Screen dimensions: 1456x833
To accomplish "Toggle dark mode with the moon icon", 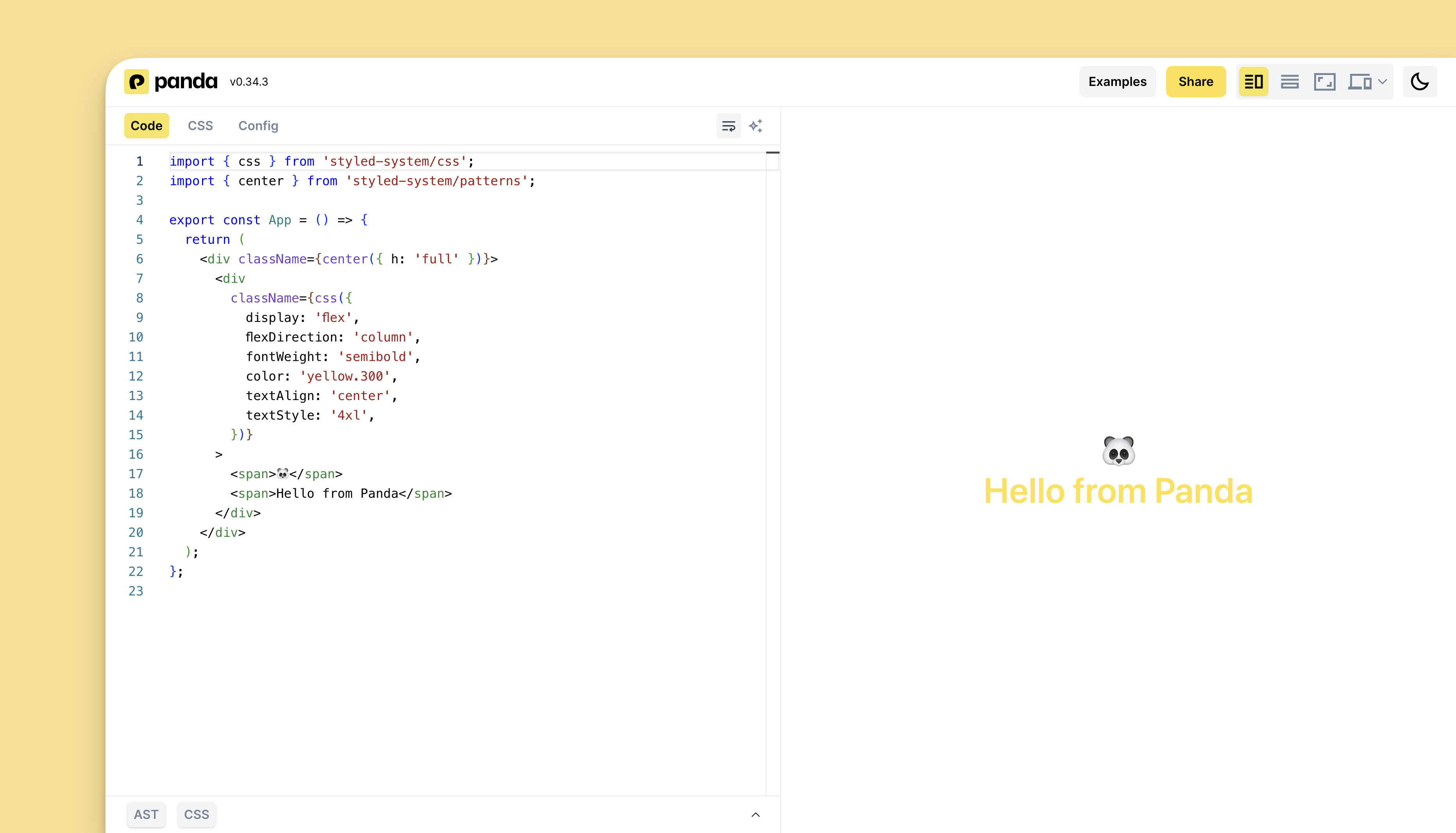I will (x=1419, y=82).
